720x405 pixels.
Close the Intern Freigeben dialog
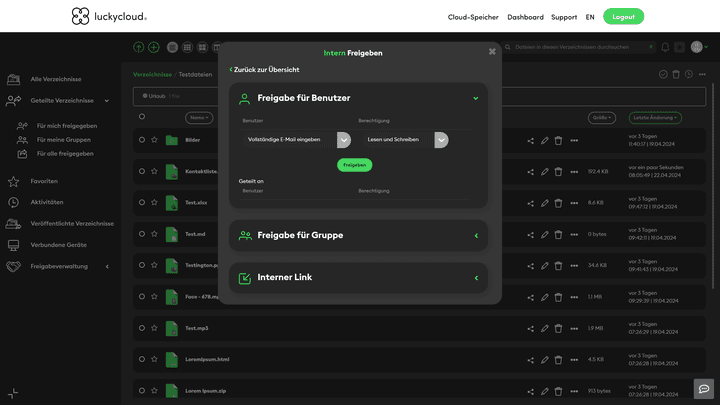click(492, 52)
